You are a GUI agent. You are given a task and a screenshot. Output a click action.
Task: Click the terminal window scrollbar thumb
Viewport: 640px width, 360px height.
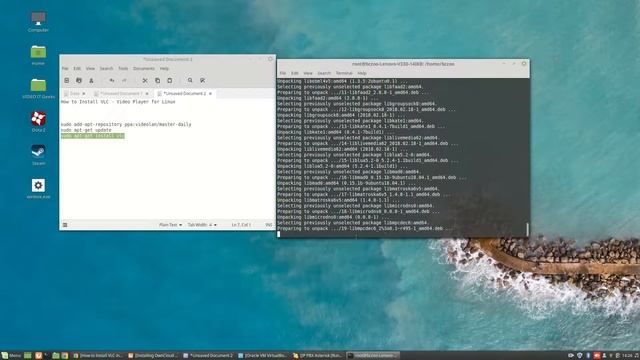tap(527, 229)
